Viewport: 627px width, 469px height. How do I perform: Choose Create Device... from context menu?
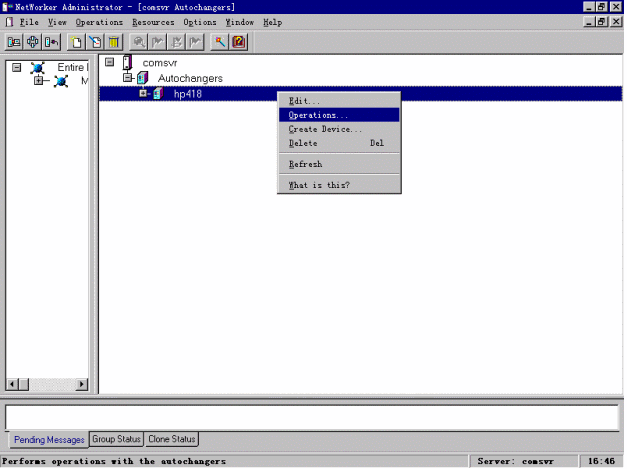click(x=325, y=129)
